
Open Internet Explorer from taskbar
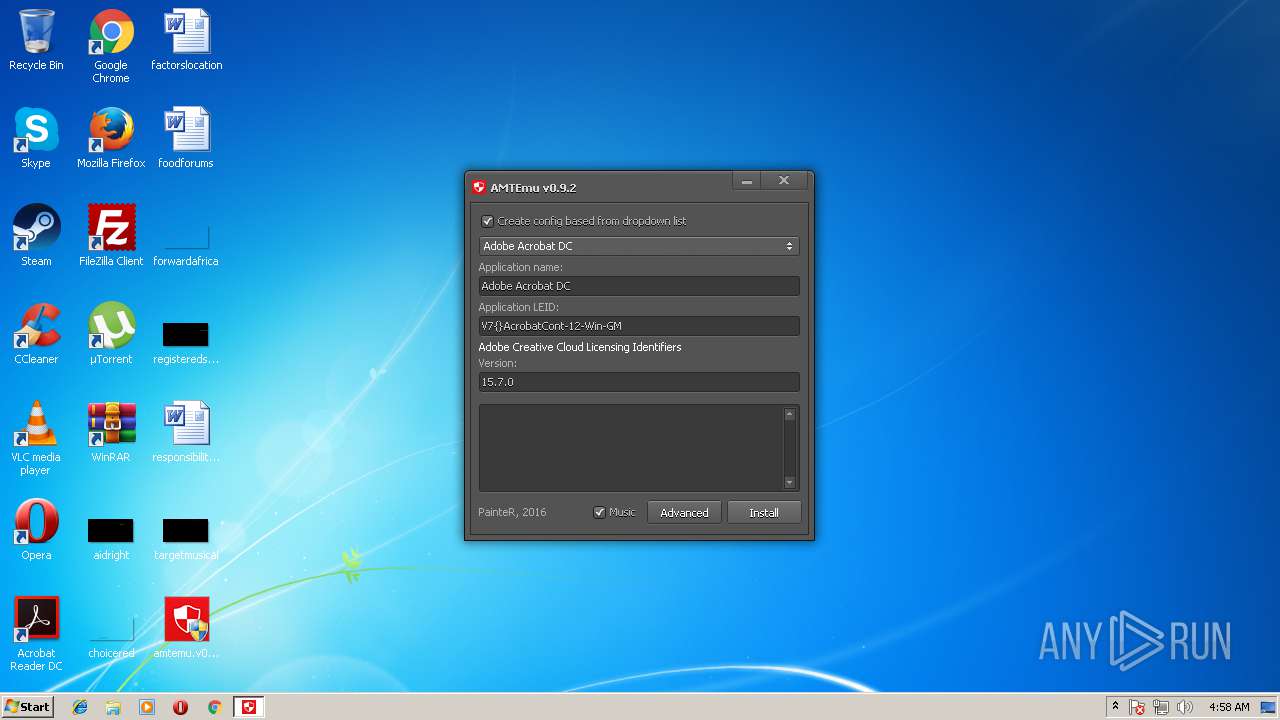[80, 707]
